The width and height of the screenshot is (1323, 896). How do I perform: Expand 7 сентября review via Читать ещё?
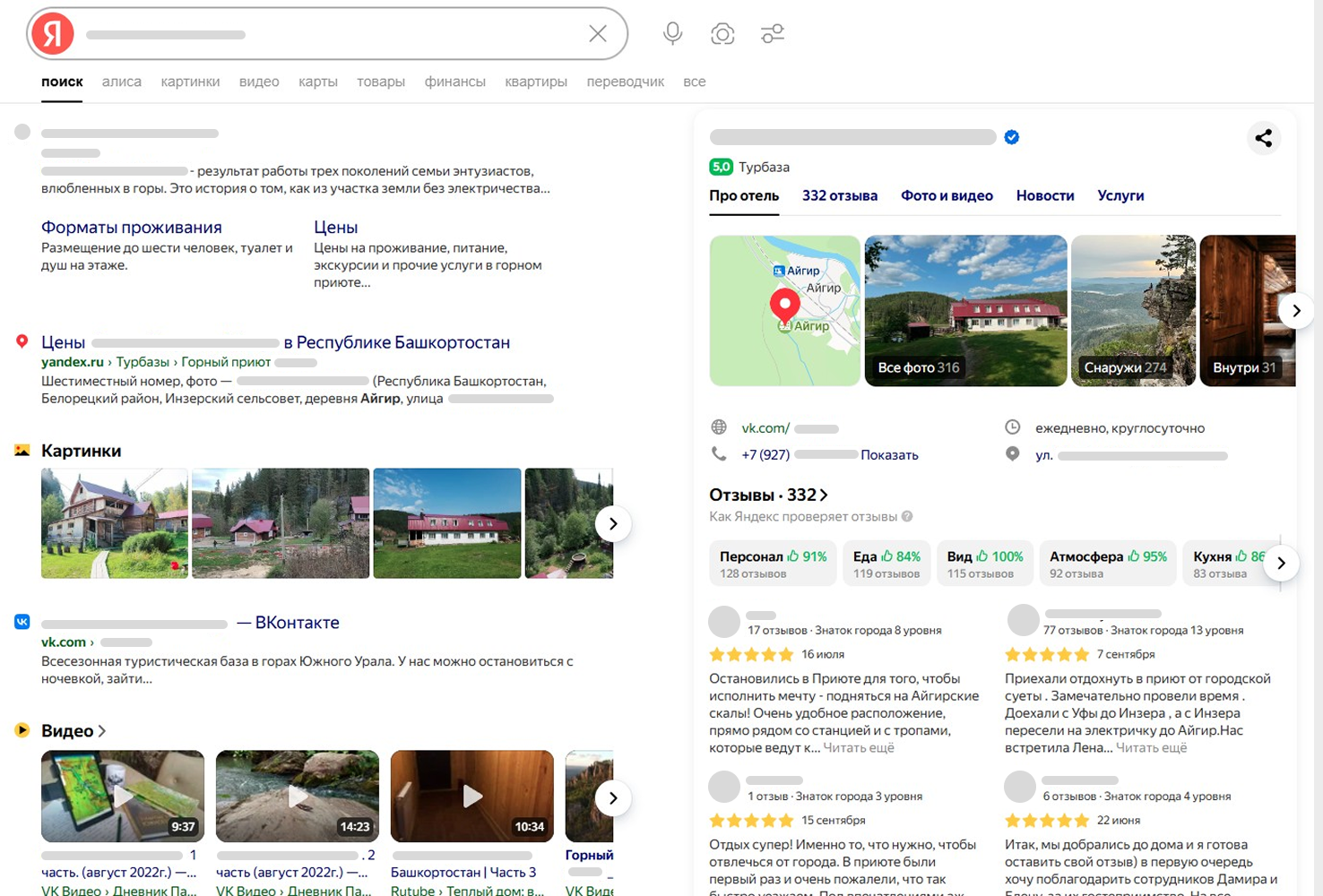[1151, 748]
